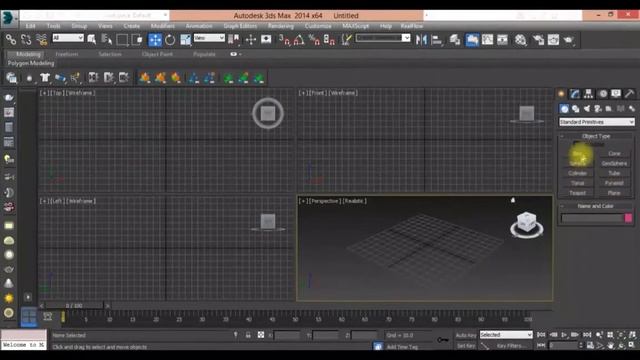Click the Pyramid primitive button
640x360 pixels.
point(614,183)
